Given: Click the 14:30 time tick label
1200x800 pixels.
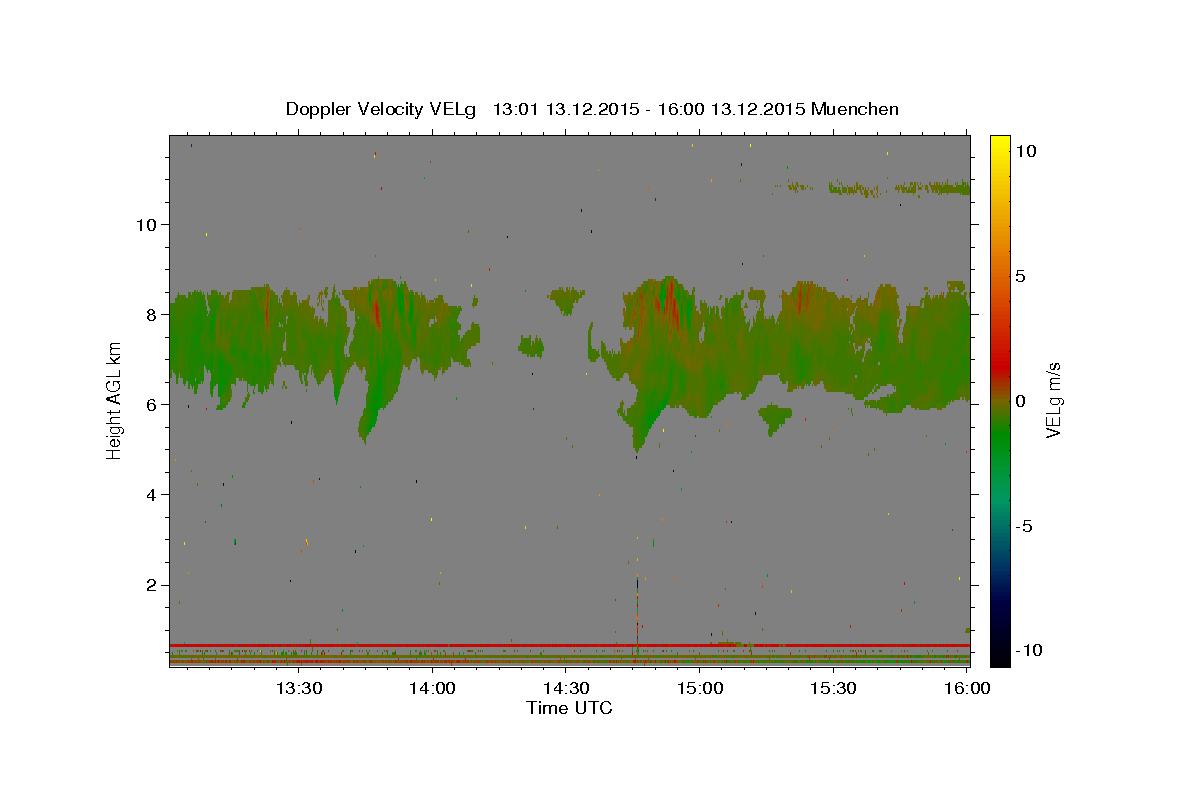Looking at the screenshot, I should click(x=566, y=688).
